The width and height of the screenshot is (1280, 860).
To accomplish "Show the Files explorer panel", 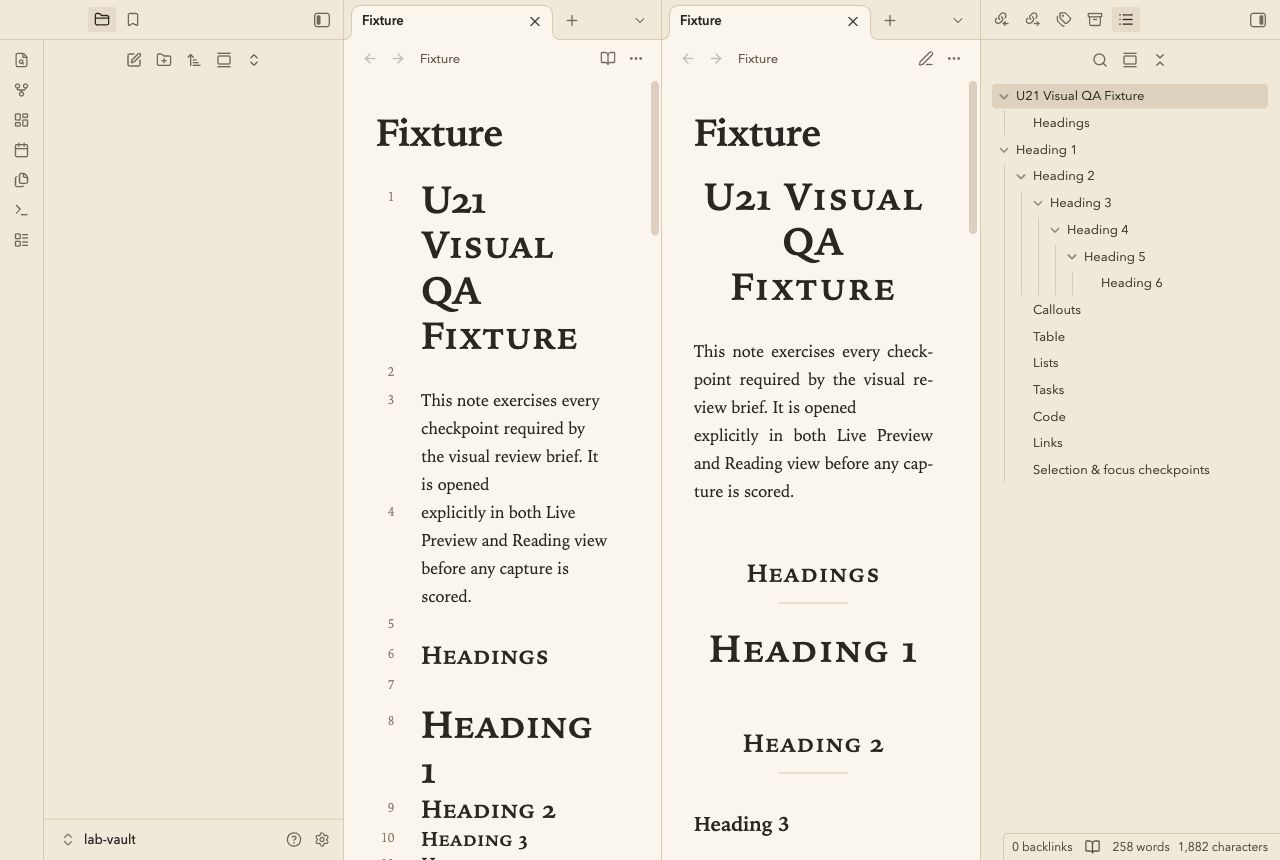I will coord(102,20).
